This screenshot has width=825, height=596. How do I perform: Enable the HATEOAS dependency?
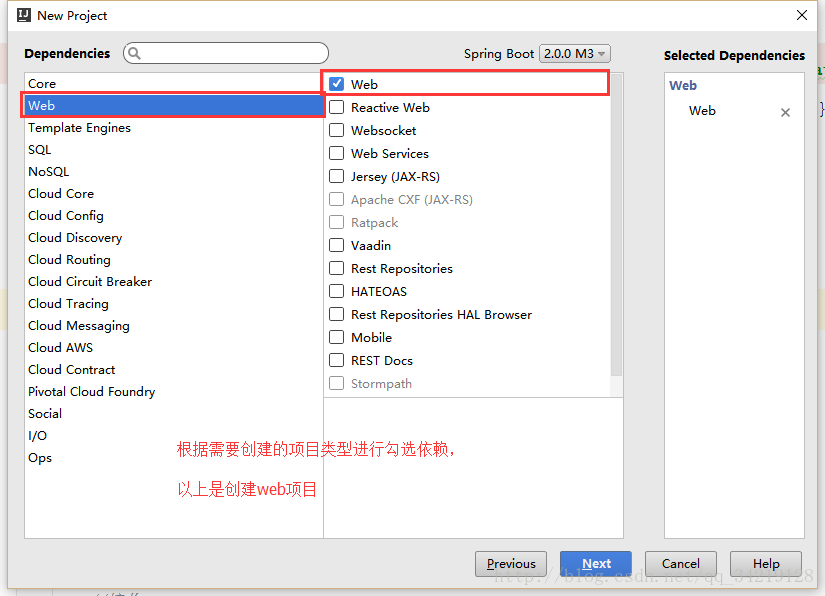point(337,291)
